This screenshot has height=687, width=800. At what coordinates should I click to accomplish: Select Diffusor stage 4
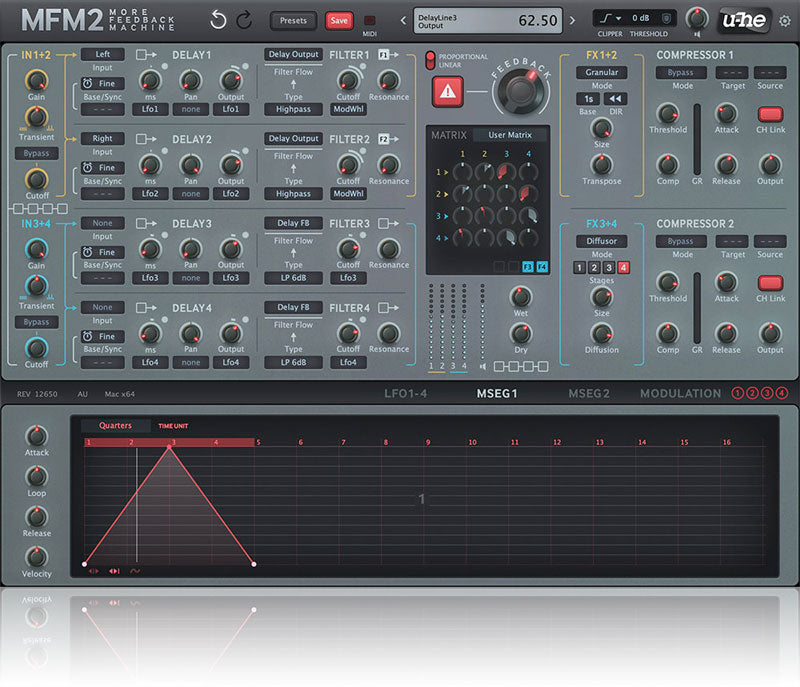623,267
